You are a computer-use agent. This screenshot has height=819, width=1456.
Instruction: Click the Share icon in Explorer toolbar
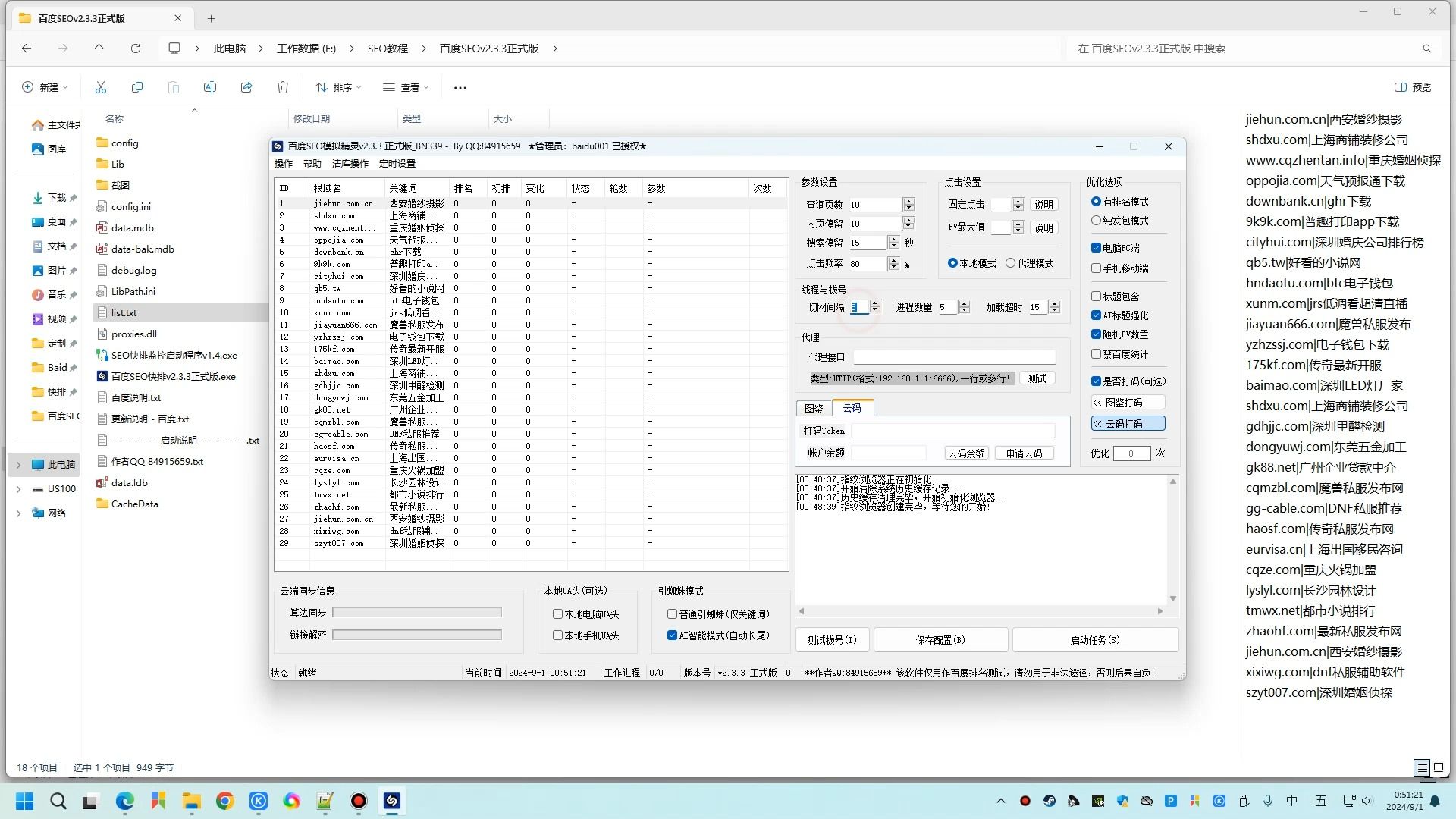click(x=246, y=87)
